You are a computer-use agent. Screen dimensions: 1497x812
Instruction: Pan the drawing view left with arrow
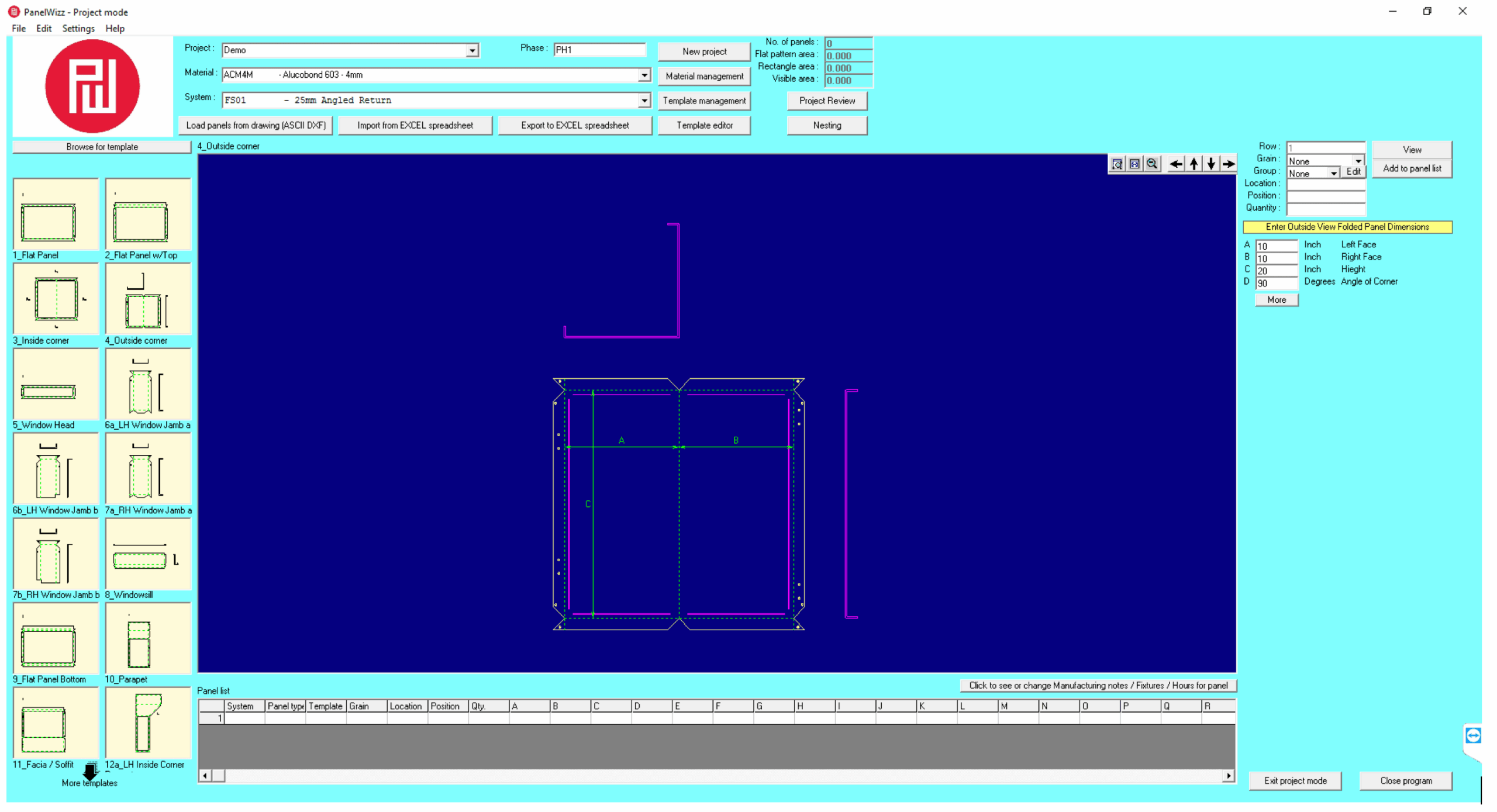[x=1176, y=164]
